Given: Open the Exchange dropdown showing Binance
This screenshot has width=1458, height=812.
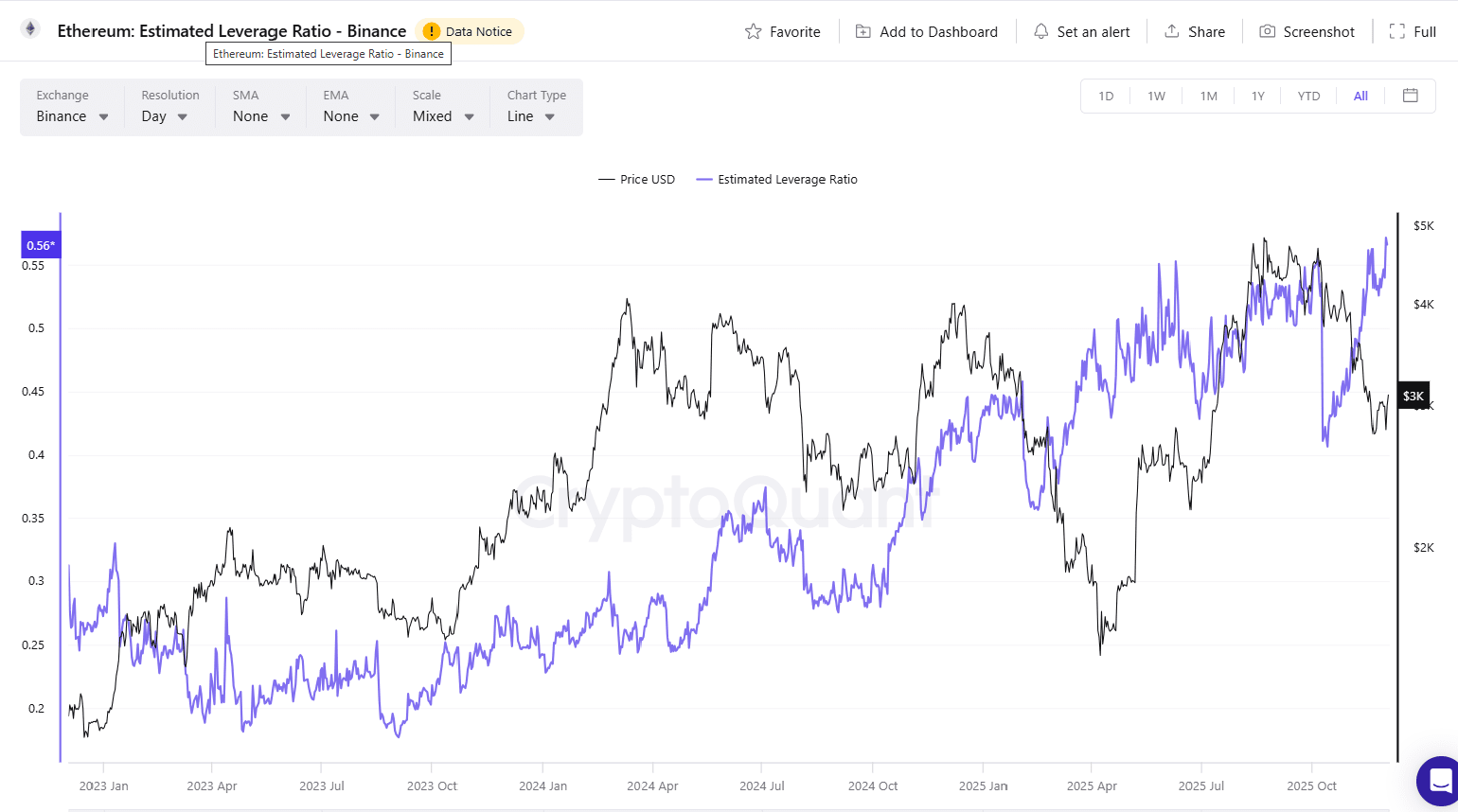Looking at the screenshot, I should tap(71, 115).
